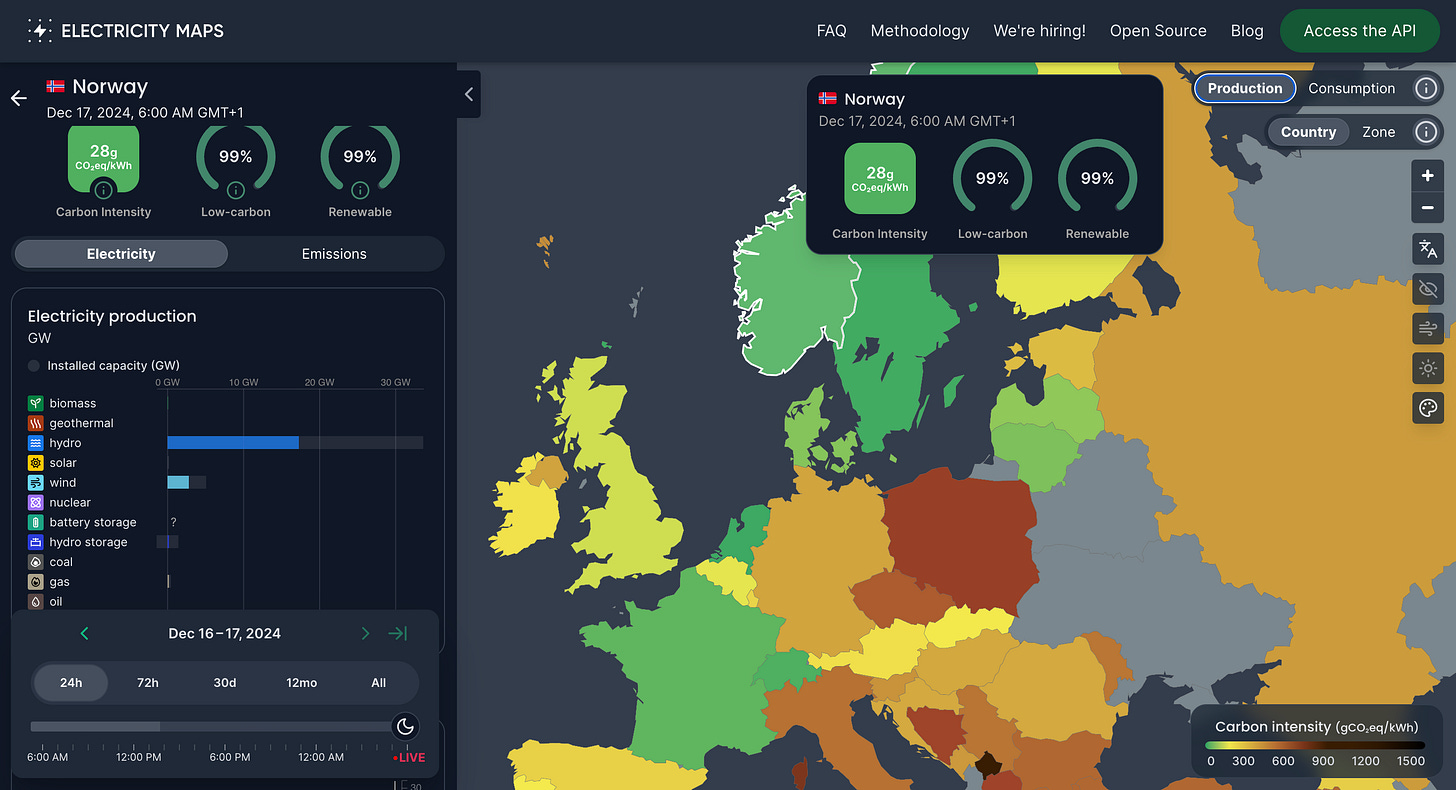Open the language selector icon
1456x790 pixels.
[1428, 249]
